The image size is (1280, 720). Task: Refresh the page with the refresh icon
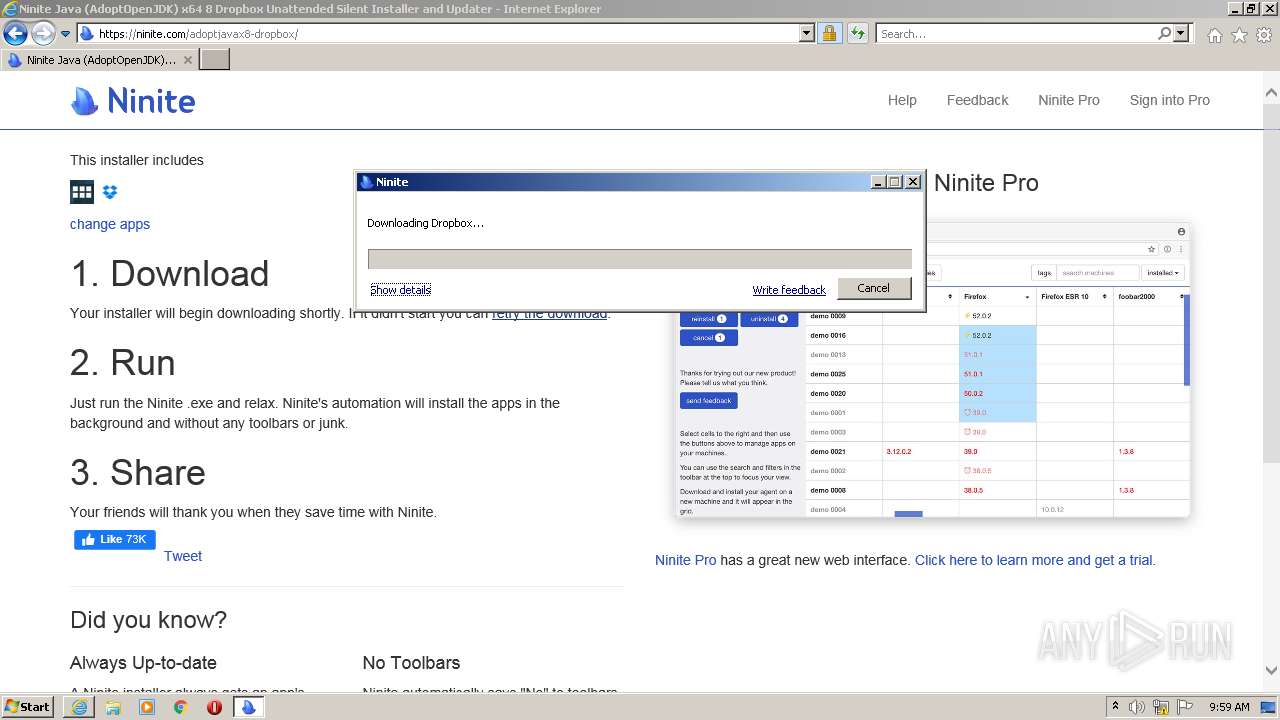[857, 33]
